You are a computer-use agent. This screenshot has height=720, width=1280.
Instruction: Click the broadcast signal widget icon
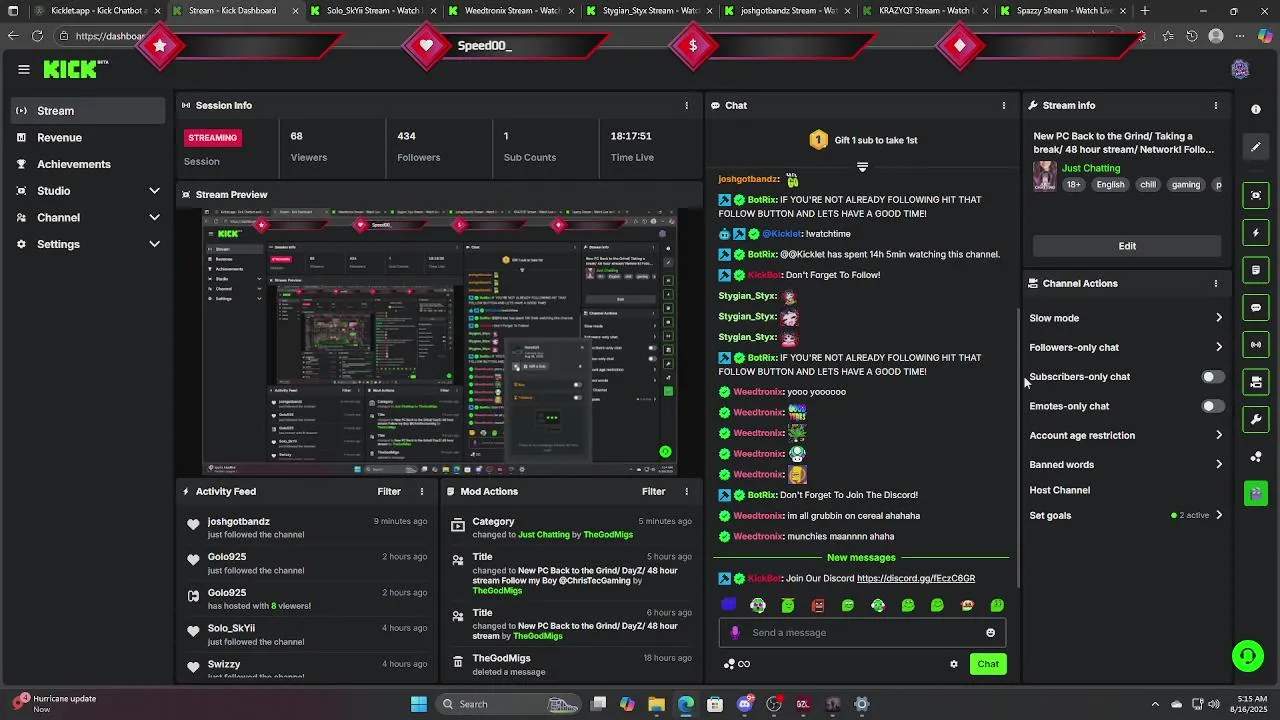point(1256,345)
